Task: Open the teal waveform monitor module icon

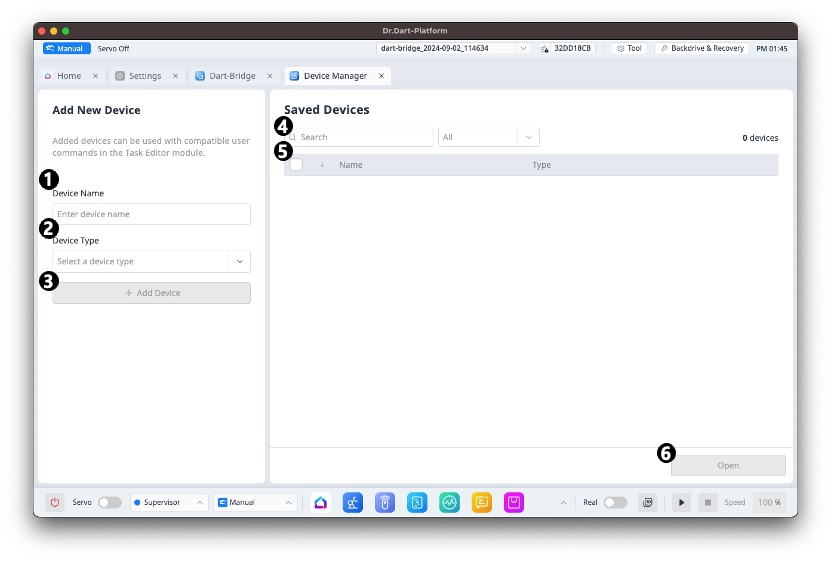Action: coord(450,502)
